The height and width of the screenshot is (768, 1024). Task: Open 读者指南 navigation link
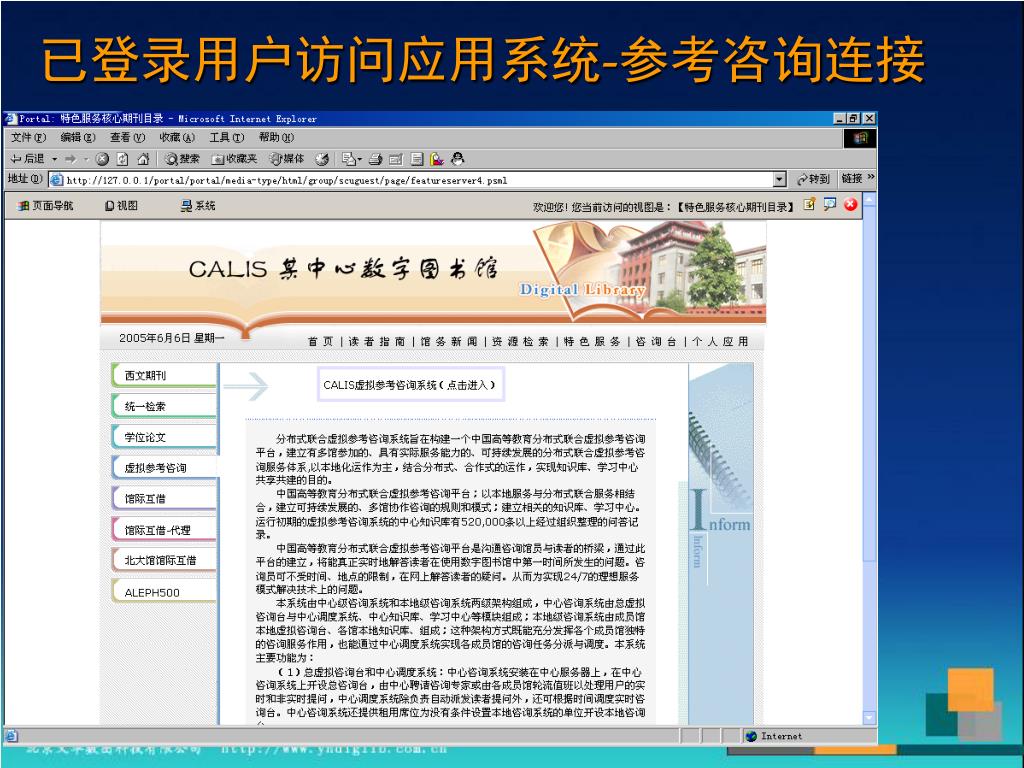377,342
